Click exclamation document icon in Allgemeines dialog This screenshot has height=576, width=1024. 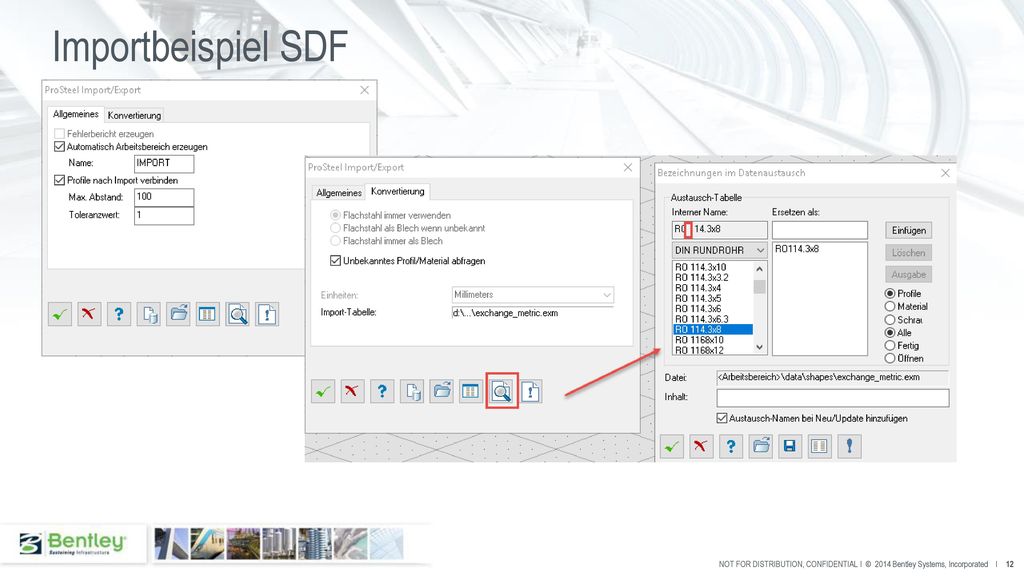click(x=266, y=315)
